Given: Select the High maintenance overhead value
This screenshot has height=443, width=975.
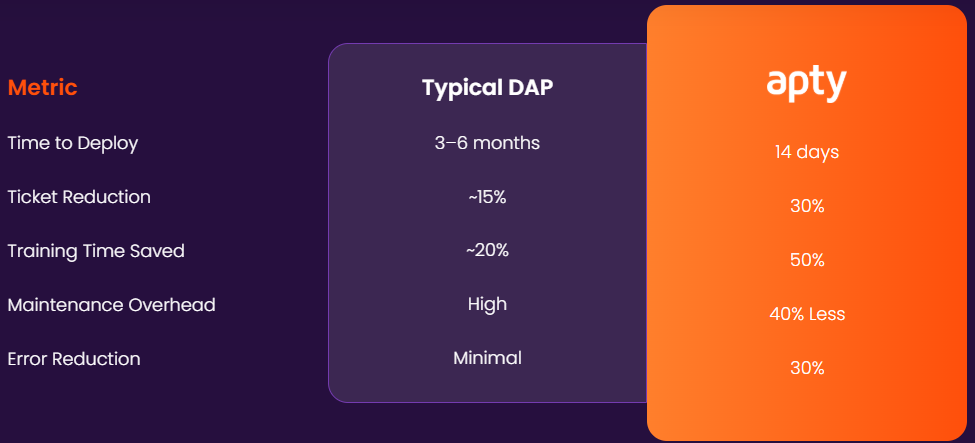Looking at the screenshot, I should (487, 304).
